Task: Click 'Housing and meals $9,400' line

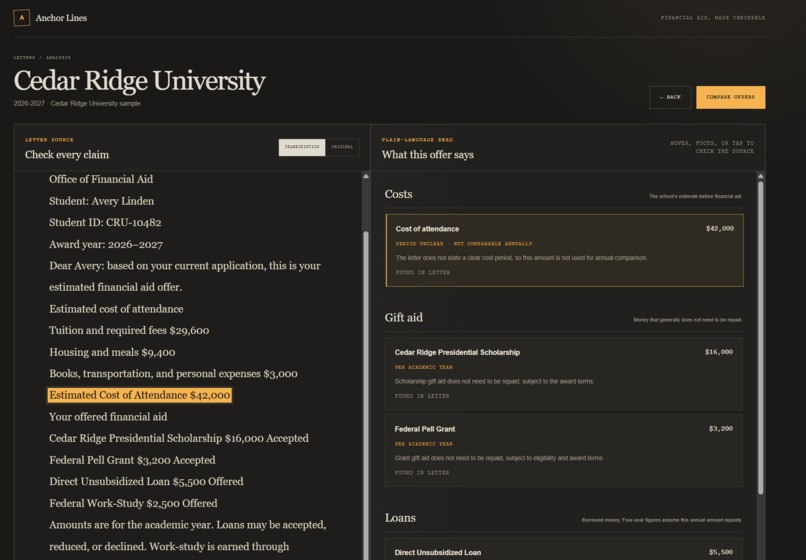Action: pos(112,352)
